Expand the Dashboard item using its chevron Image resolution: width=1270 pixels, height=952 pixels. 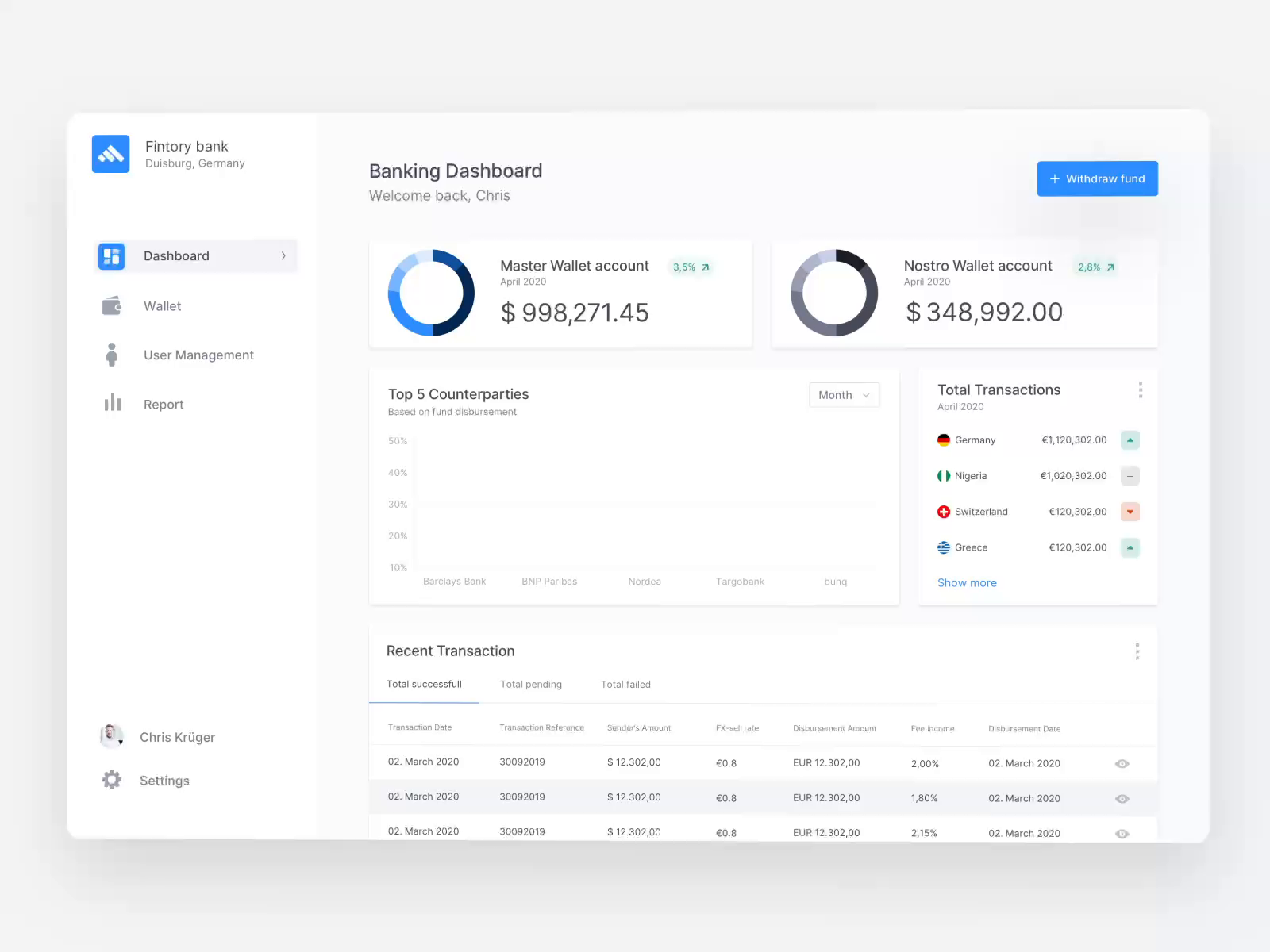283,255
